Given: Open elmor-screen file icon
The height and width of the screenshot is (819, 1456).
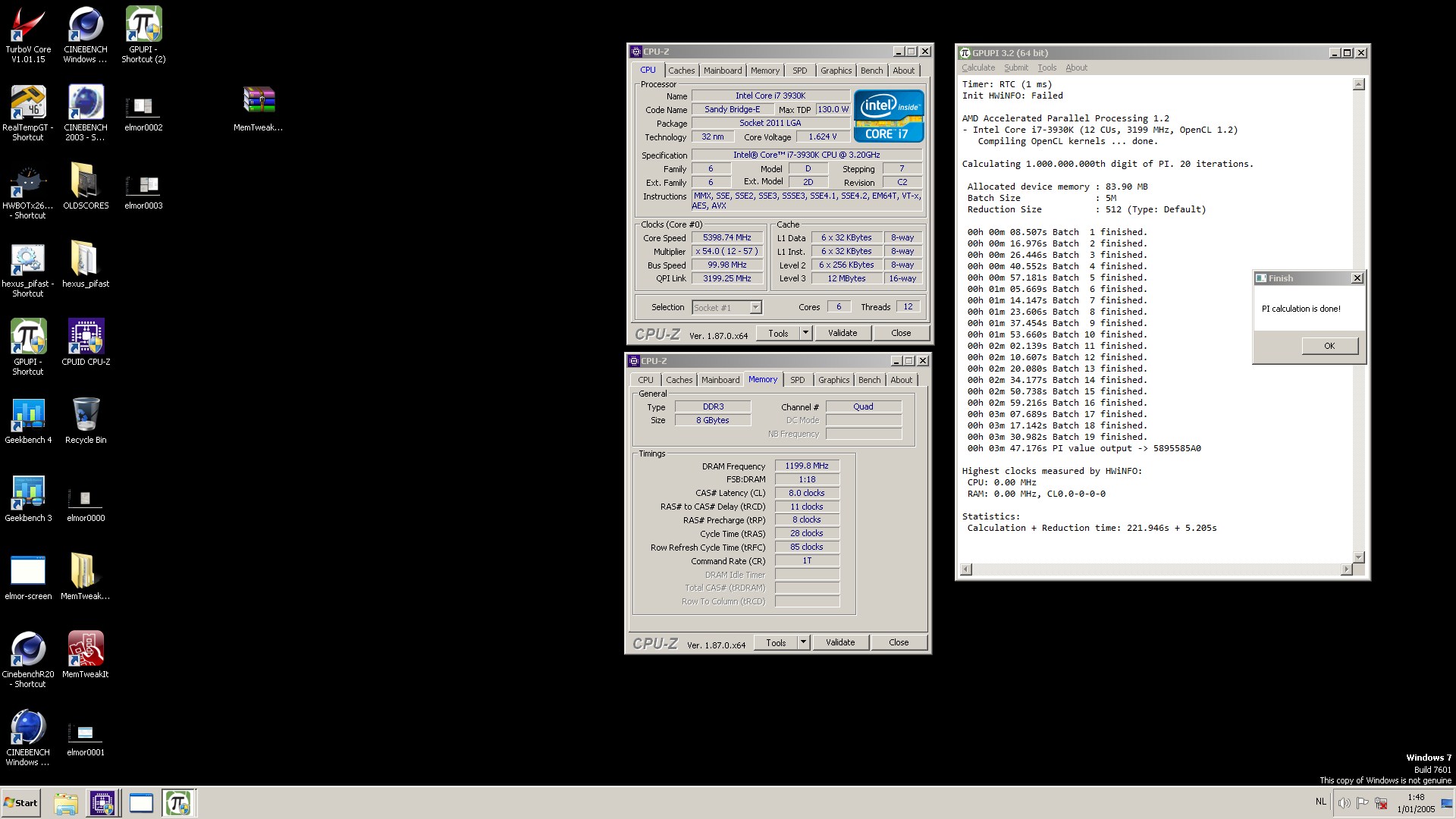Looking at the screenshot, I should (x=28, y=576).
